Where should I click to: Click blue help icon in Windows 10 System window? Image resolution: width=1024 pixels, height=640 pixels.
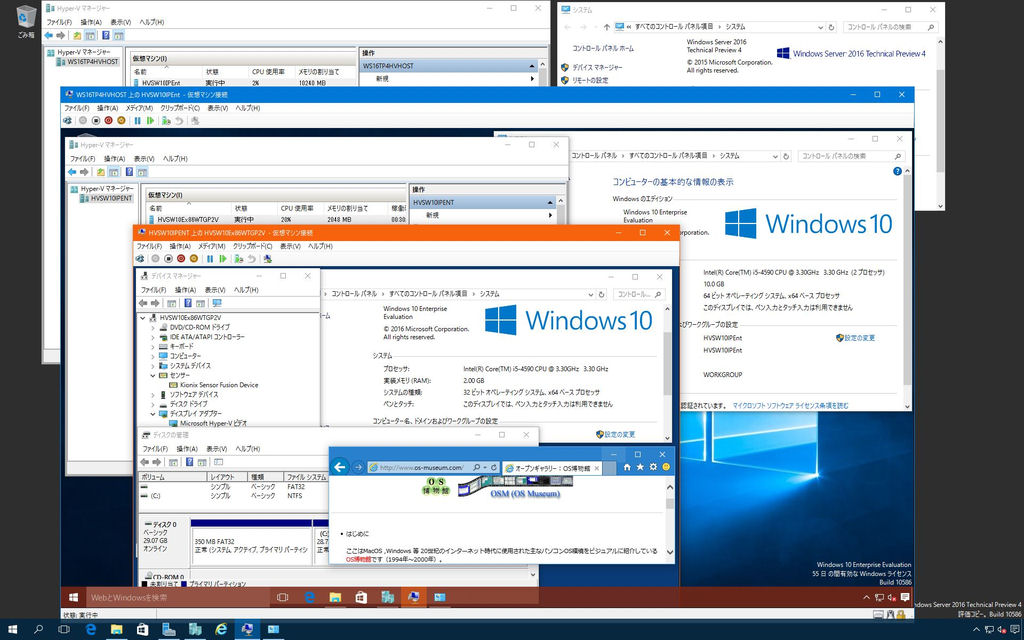(897, 171)
